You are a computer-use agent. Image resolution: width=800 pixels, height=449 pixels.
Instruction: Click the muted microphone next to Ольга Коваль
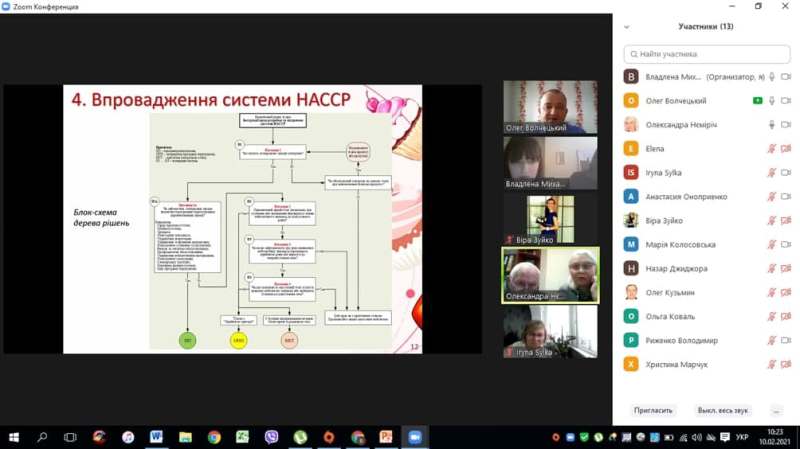pyautogui.click(x=772, y=317)
